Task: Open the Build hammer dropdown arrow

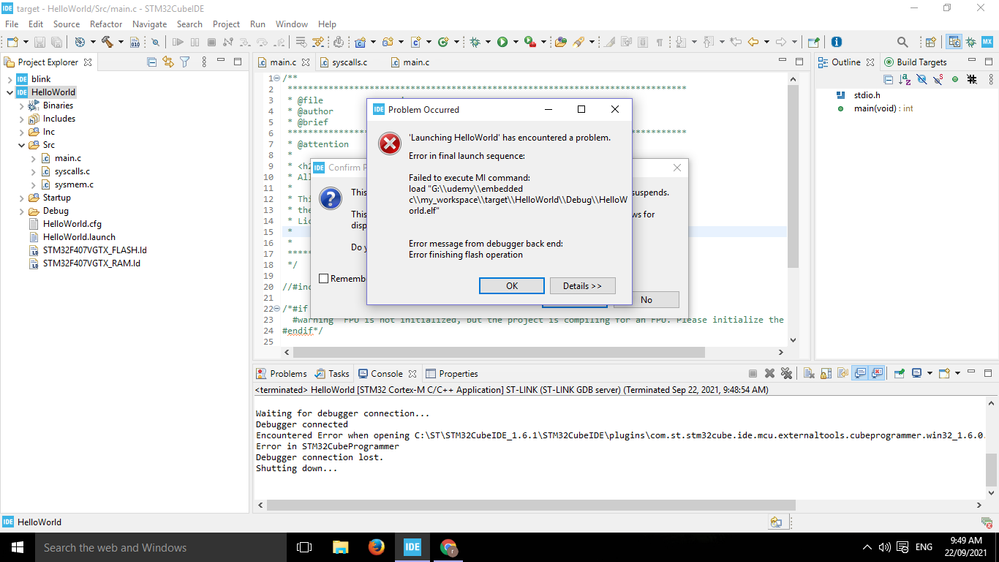Action: coord(120,42)
